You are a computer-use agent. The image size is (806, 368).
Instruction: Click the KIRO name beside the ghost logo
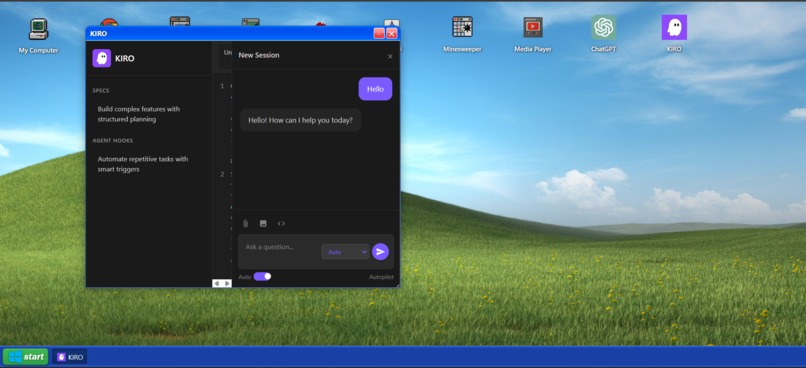coord(124,59)
